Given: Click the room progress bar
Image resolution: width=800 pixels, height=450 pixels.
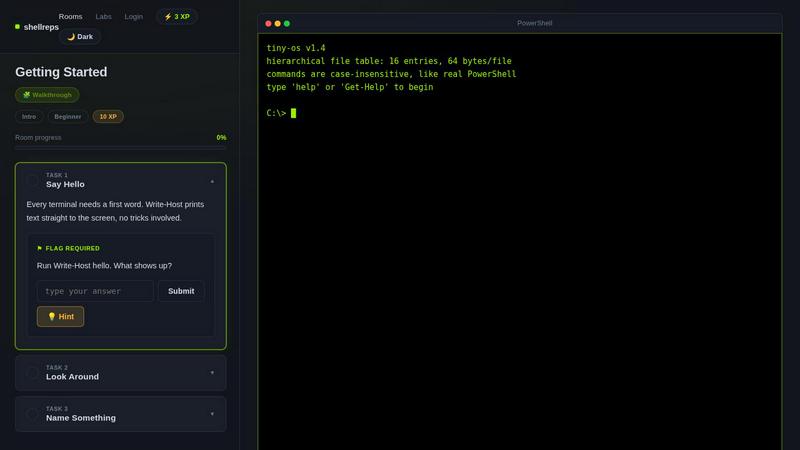Looking at the screenshot, I should 120,148.
